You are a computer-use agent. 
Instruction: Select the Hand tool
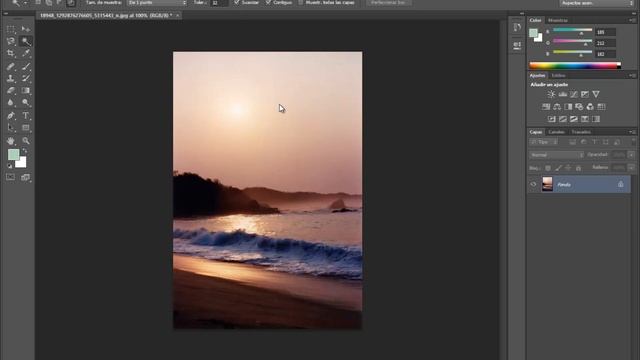11,141
